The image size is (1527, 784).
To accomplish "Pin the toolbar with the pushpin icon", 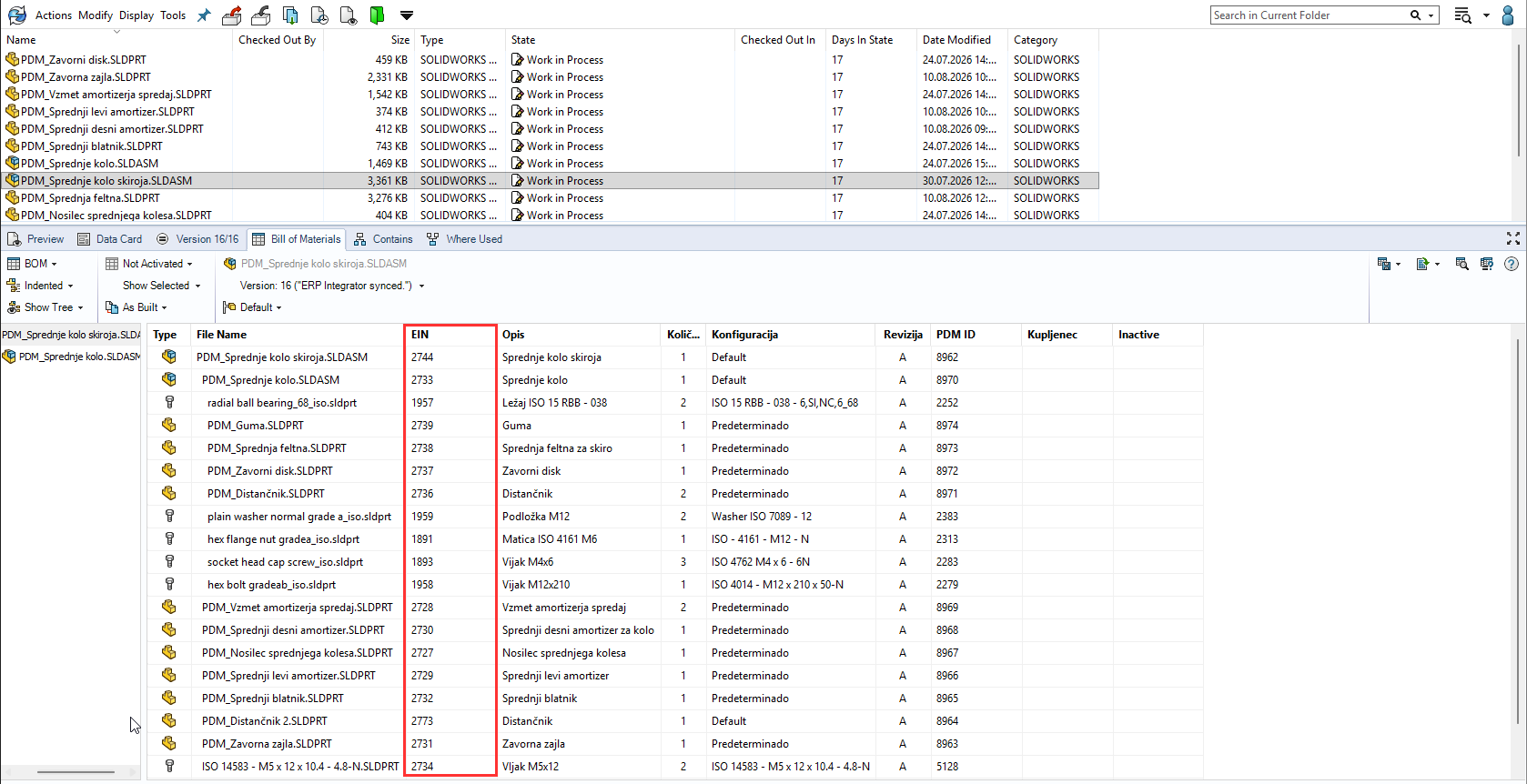I will [204, 15].
